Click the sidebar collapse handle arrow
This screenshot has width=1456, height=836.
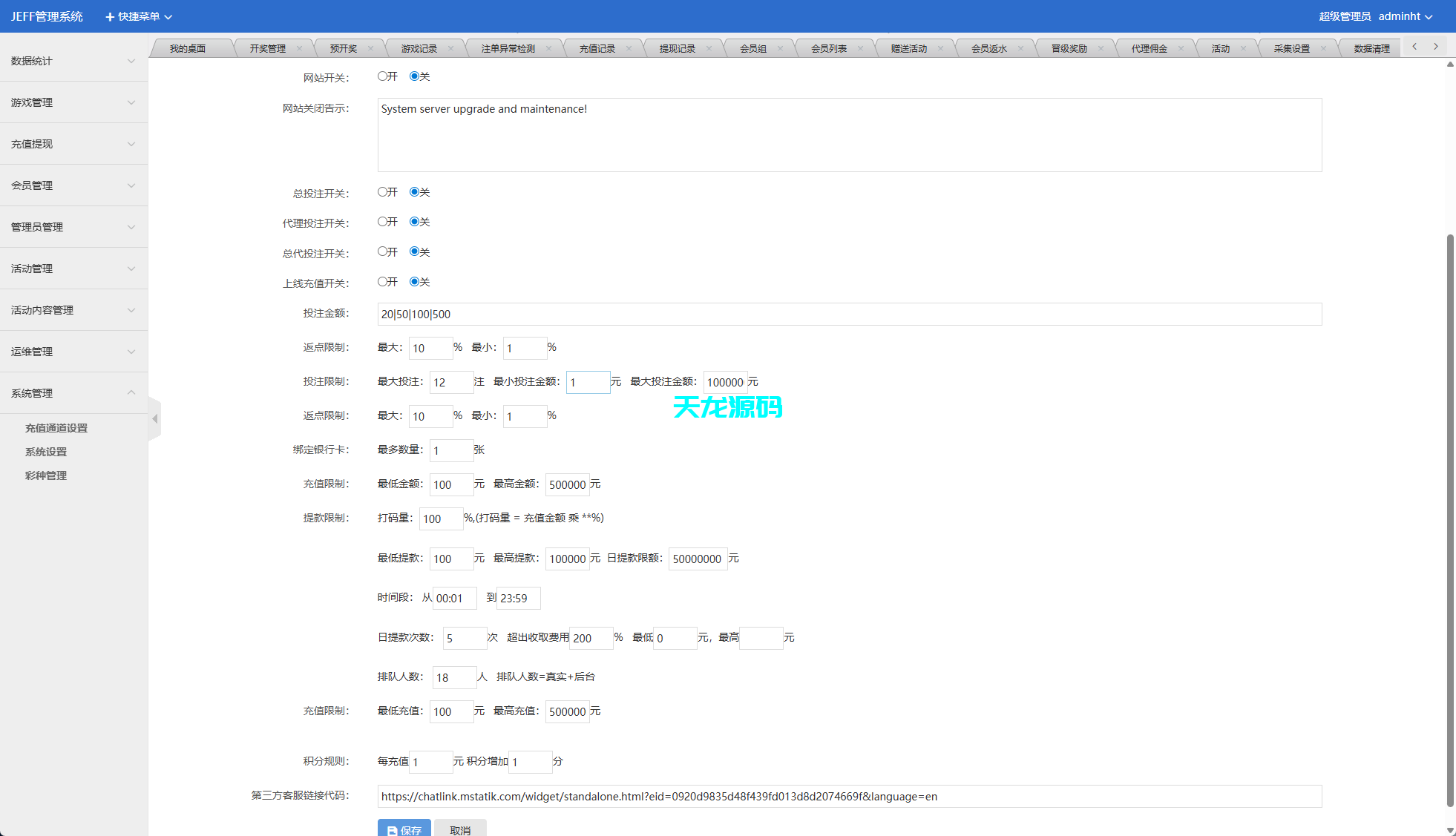(x=155, y=419)
